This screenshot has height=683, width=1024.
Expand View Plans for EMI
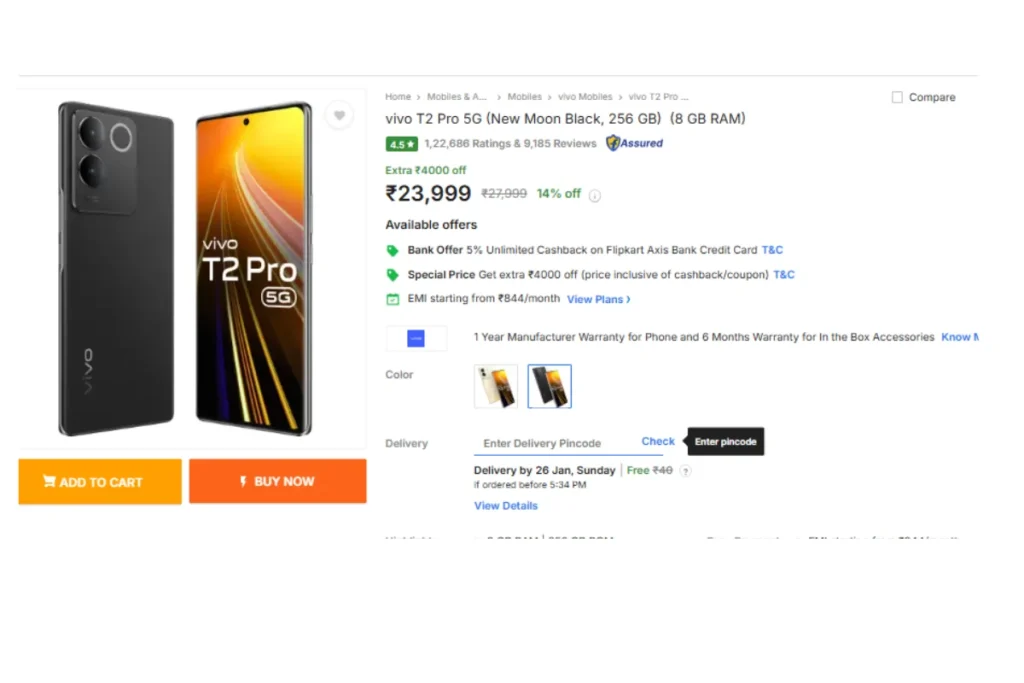click(598, 299)
